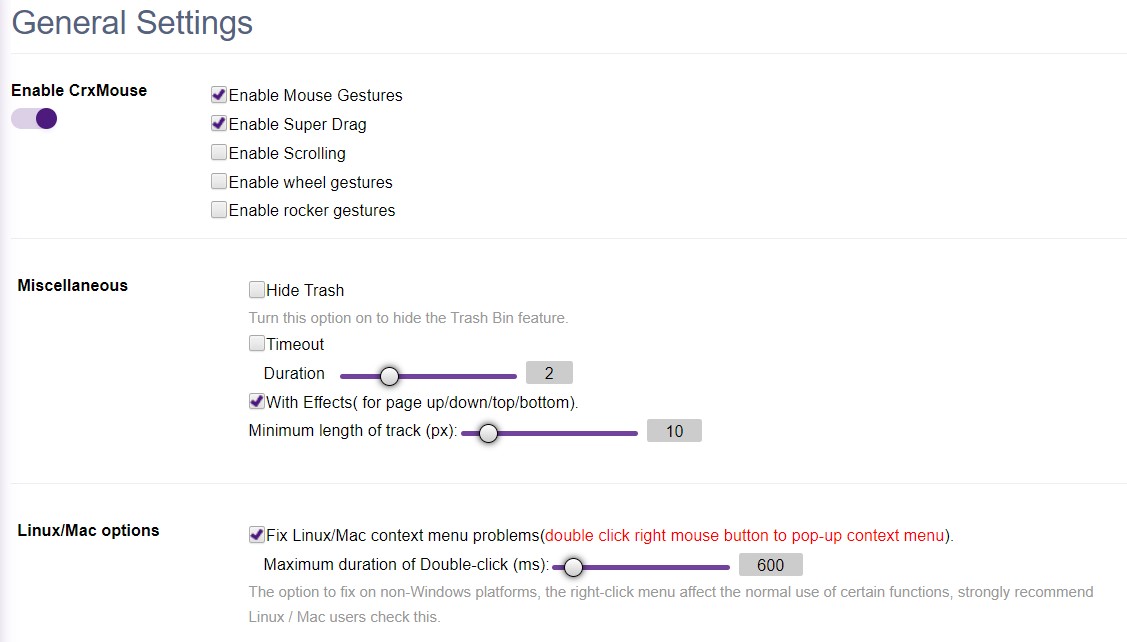Viewport: 1127px width, 642px height.
Task: Click the Maximum duration of Double-click slider
Action: (573, 567)
